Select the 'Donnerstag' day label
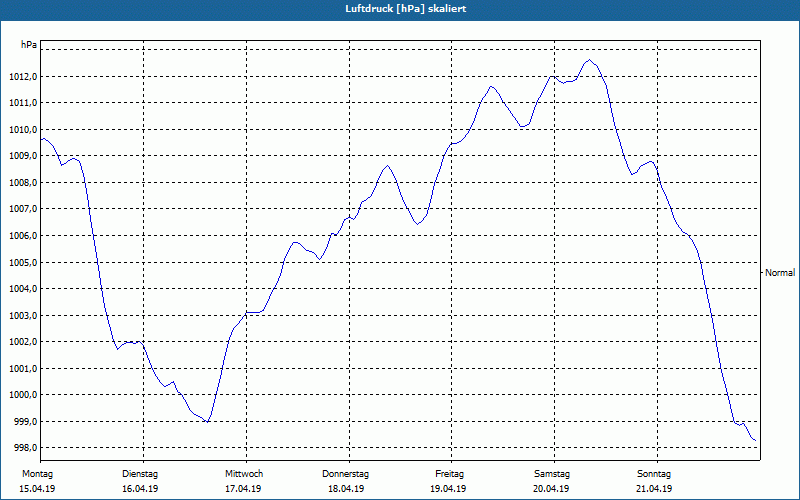This screenshot has width=800, height=500. [345, 474]
